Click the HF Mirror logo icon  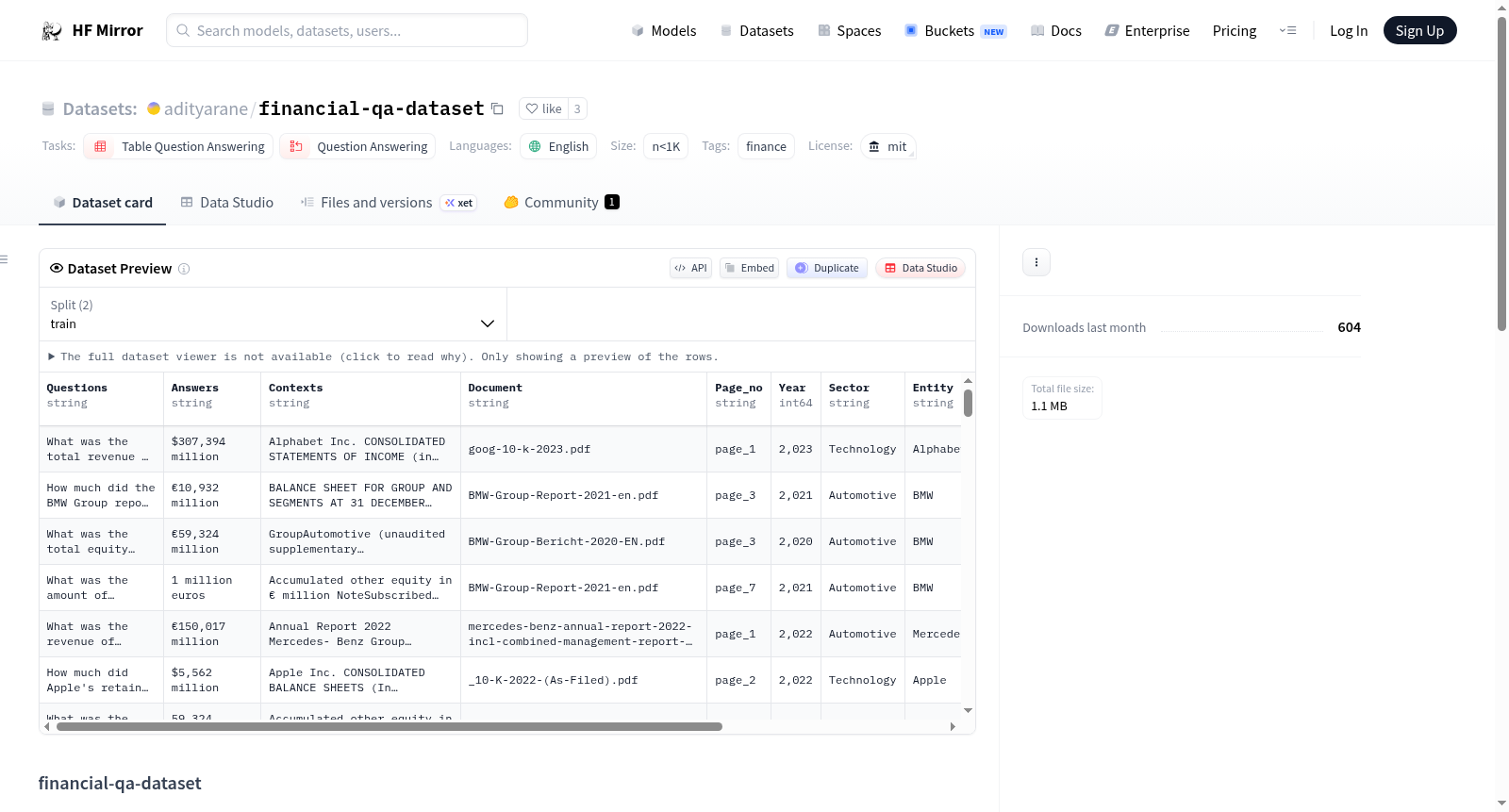coord(52,31)
